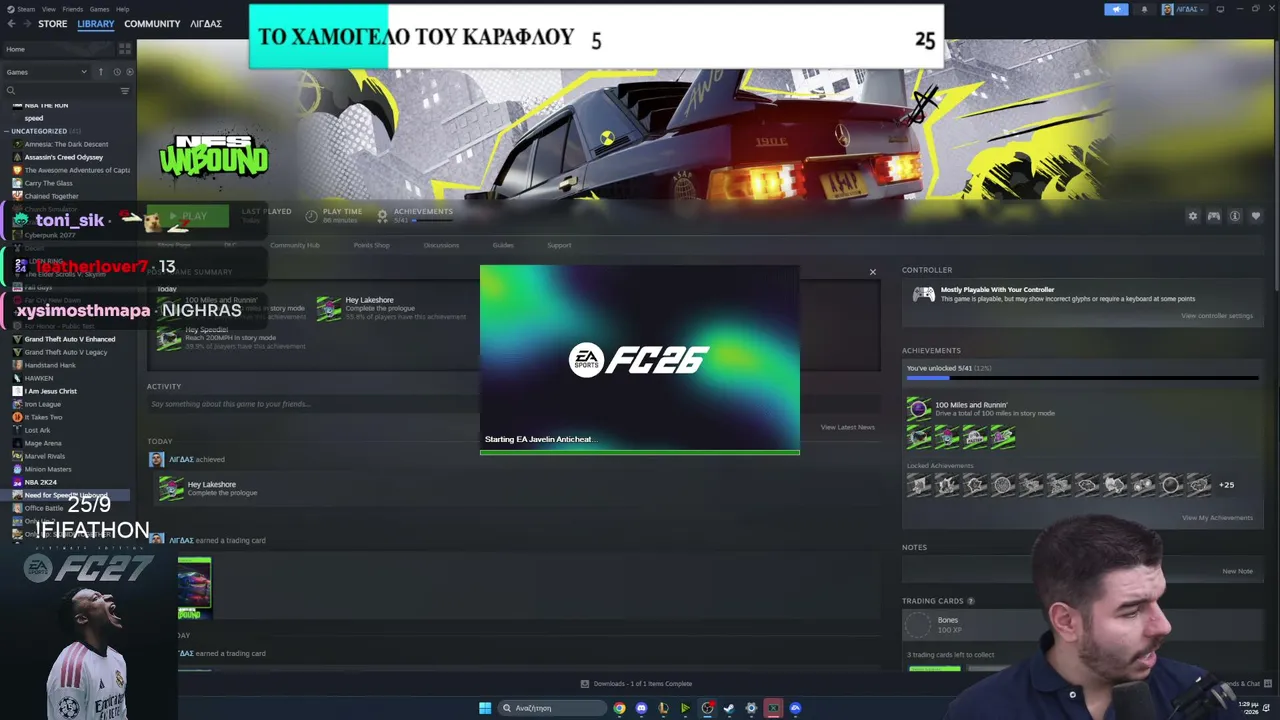Select Grand Theft Auto V Enhanced
The height and width of the screenshot is (720, 1280).
point(70,339)
